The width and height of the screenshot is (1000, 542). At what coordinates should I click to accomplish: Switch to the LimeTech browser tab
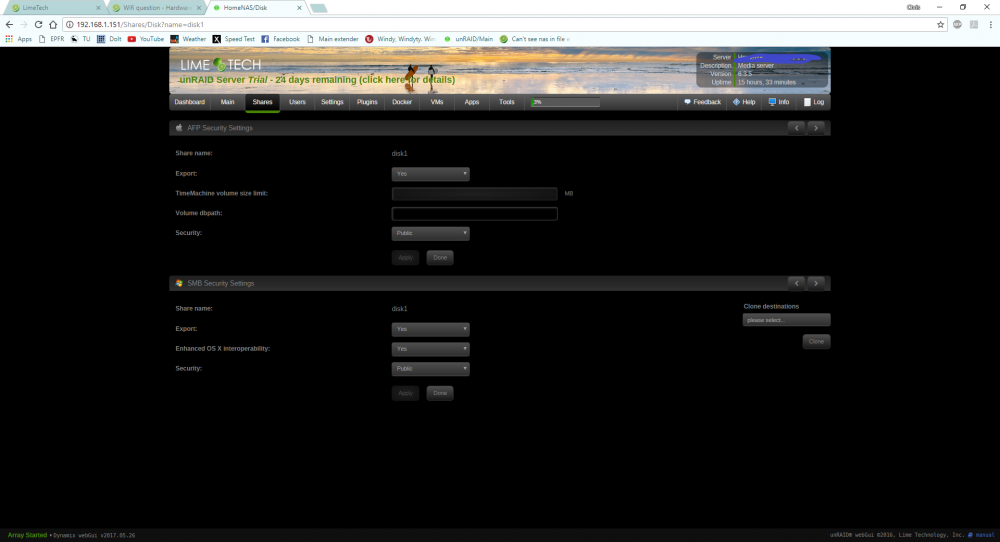pos(54,8)
